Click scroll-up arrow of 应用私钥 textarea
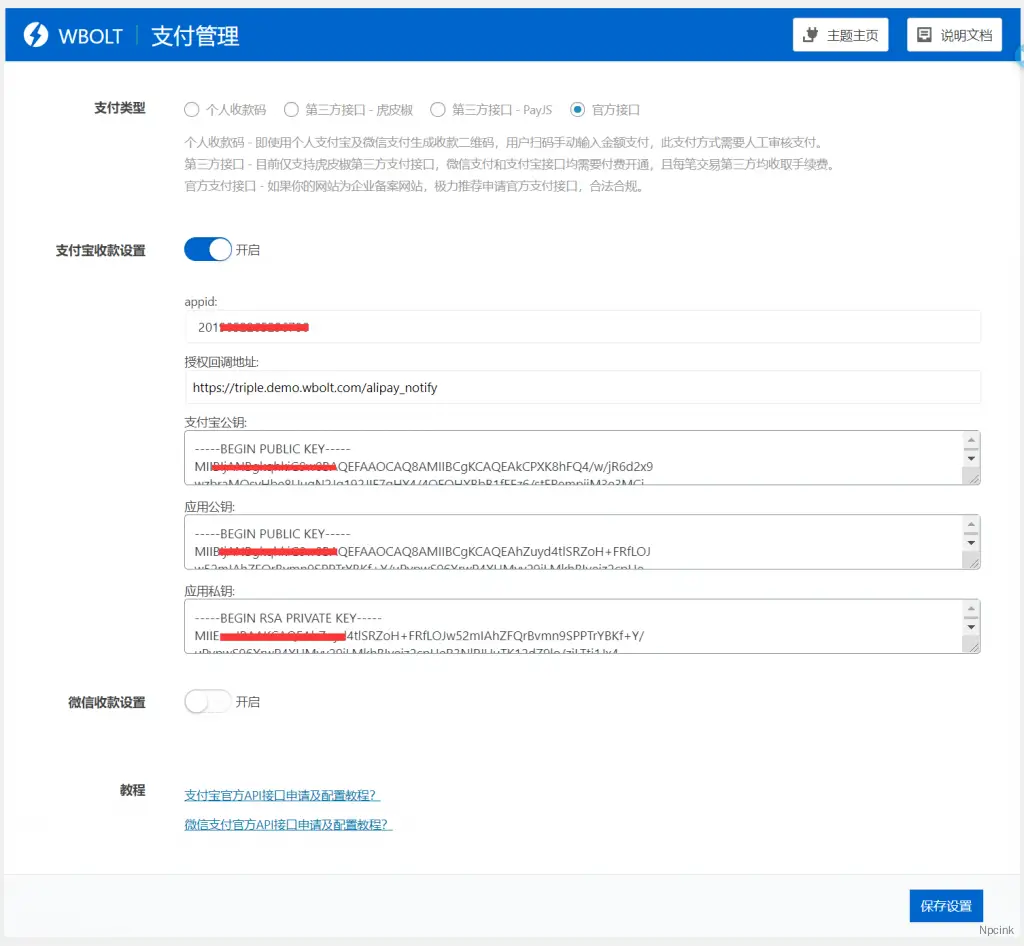 coord(971,609)
